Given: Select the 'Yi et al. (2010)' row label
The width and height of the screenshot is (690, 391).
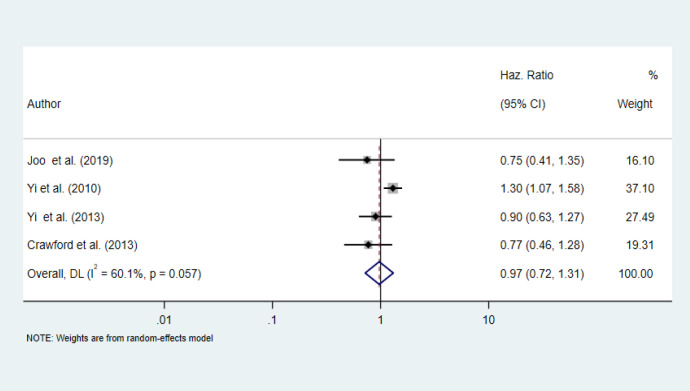Looking at the screenshot, I should 64,189.
